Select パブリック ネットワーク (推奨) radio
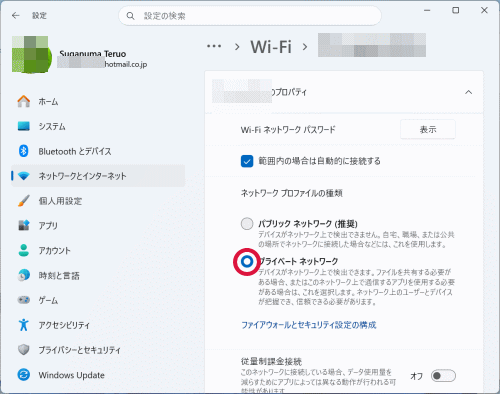The width and height of the screenshot is (500, 394). click(247, 224)
